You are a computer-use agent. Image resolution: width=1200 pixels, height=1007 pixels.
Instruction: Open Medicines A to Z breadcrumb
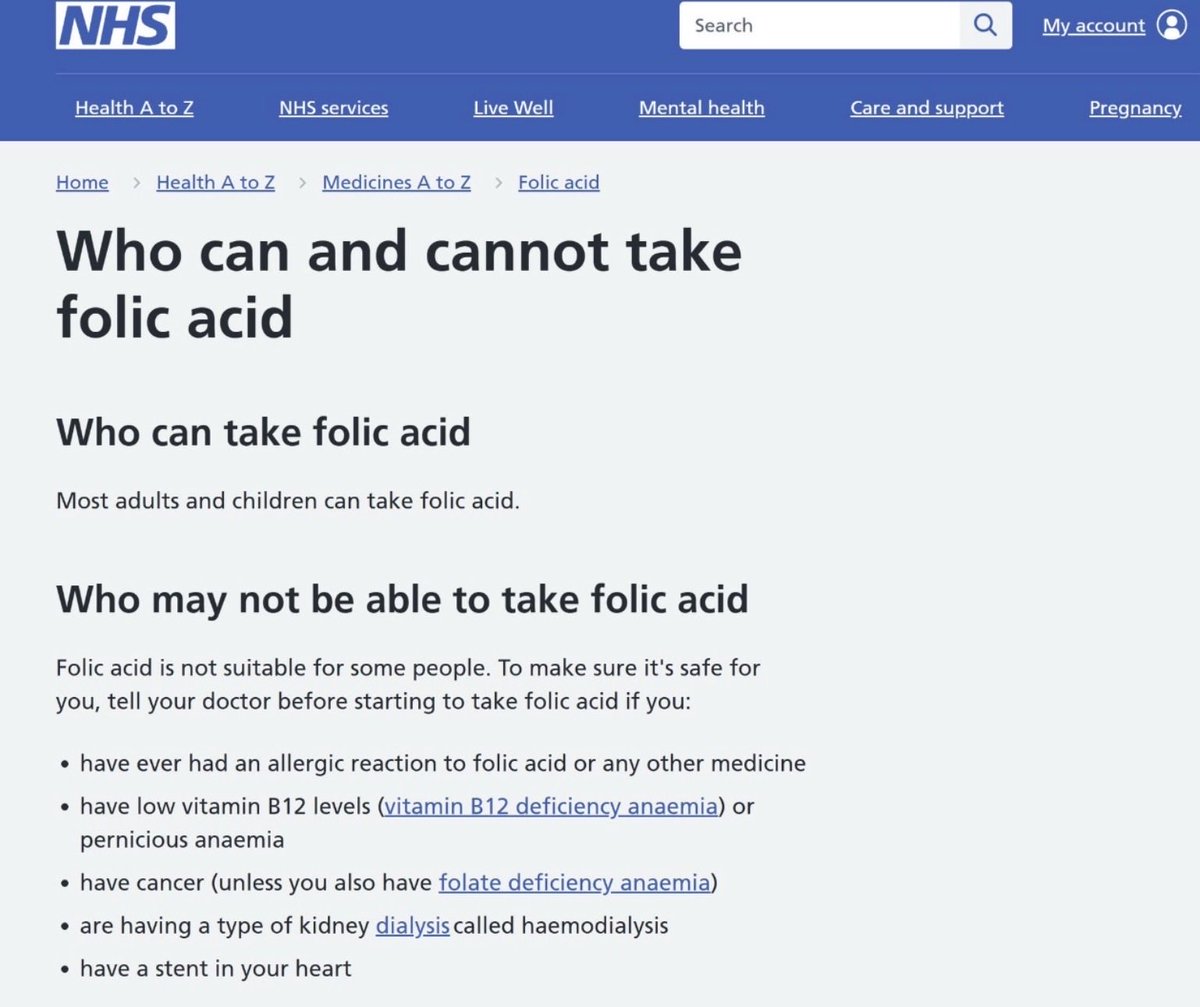pyautogui.click(x=396, y=182)
